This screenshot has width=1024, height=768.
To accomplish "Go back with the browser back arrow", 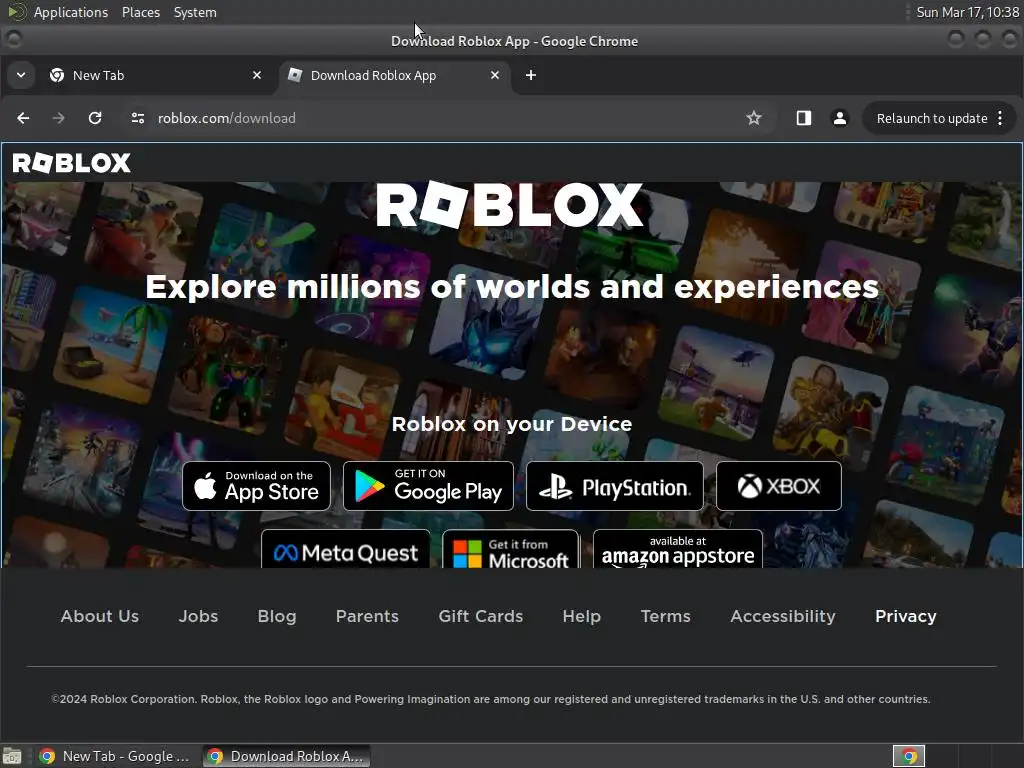I will click(24, 118).
